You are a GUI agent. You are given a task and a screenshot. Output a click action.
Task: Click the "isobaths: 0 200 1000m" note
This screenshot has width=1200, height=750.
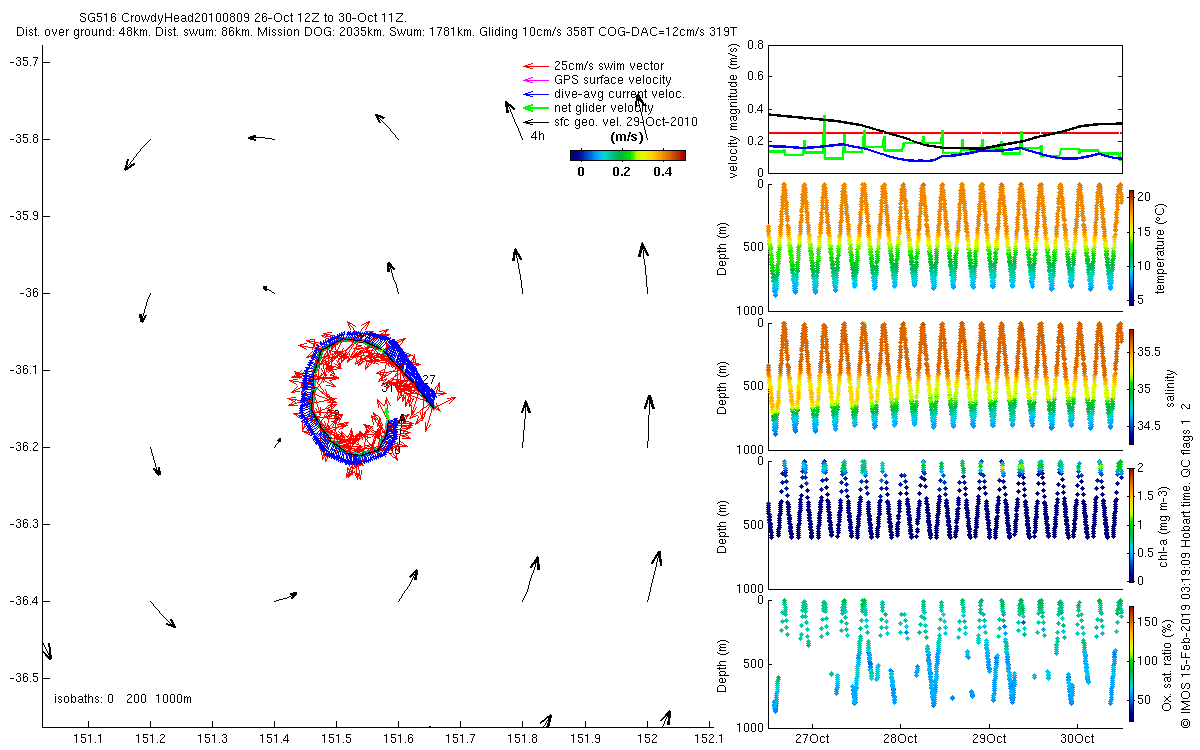click(x=122, y=698)
